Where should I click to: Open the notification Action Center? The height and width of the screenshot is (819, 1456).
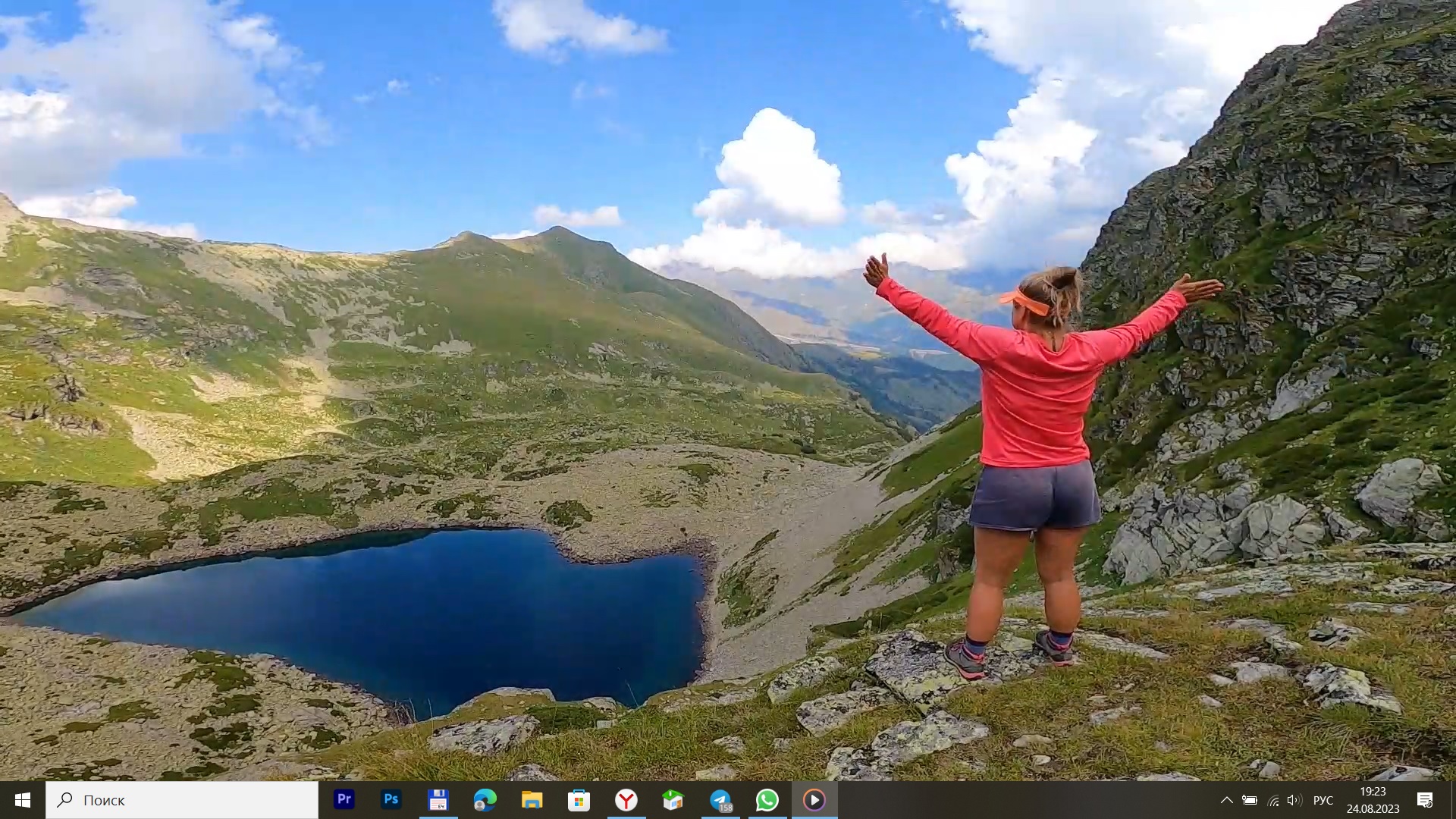click(x=1425, y=800)
